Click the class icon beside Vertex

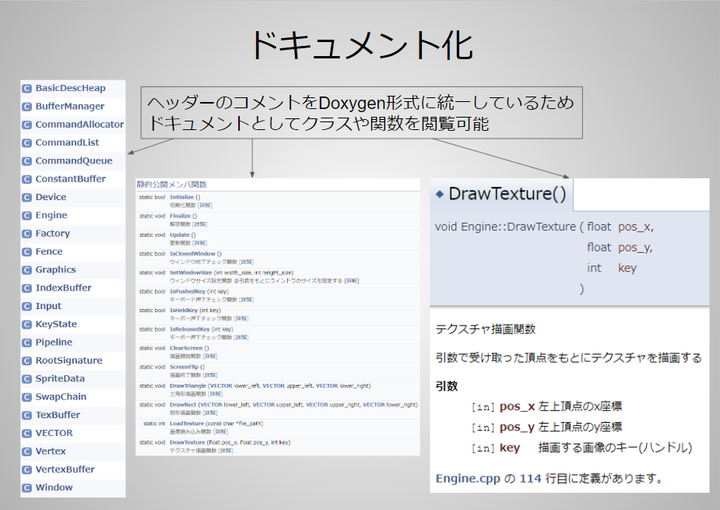(27, 451)
